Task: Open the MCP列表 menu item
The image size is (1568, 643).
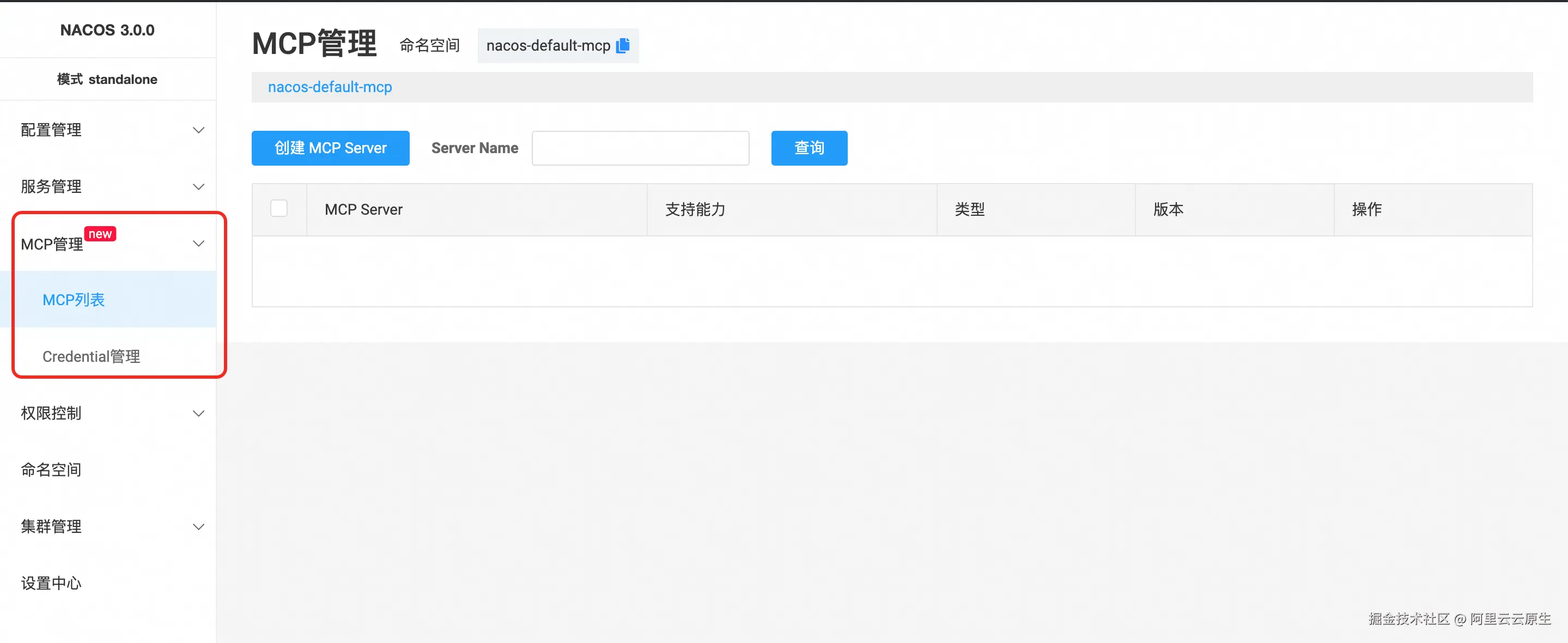Action: tap(74, 300)
